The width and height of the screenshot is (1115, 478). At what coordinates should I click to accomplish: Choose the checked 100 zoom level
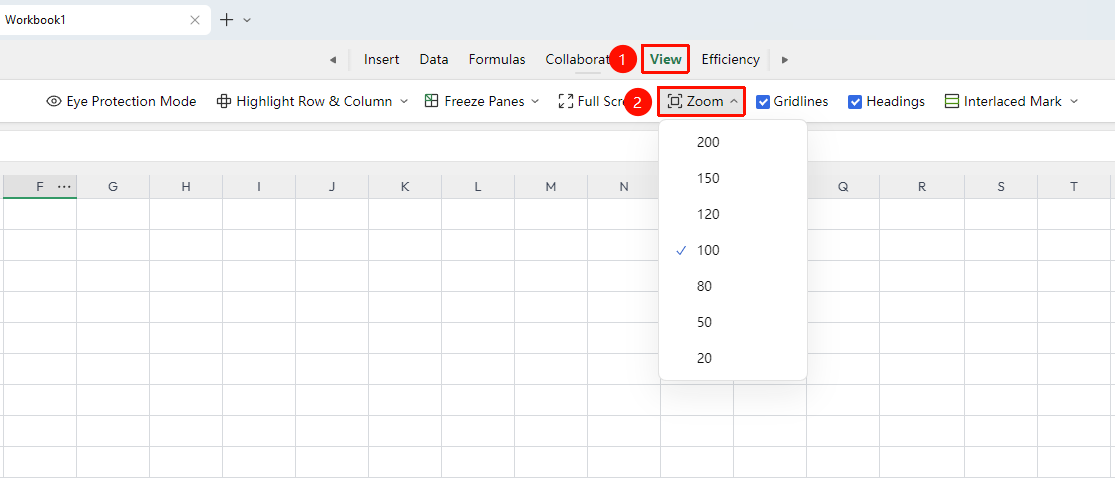(733, 250)
